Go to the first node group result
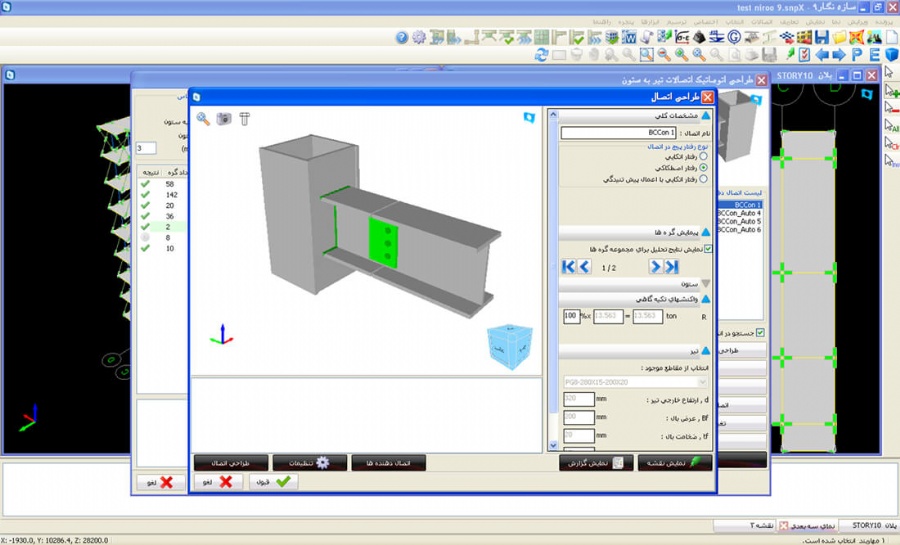Screen dimensions: 900x545 click(569, 267)
